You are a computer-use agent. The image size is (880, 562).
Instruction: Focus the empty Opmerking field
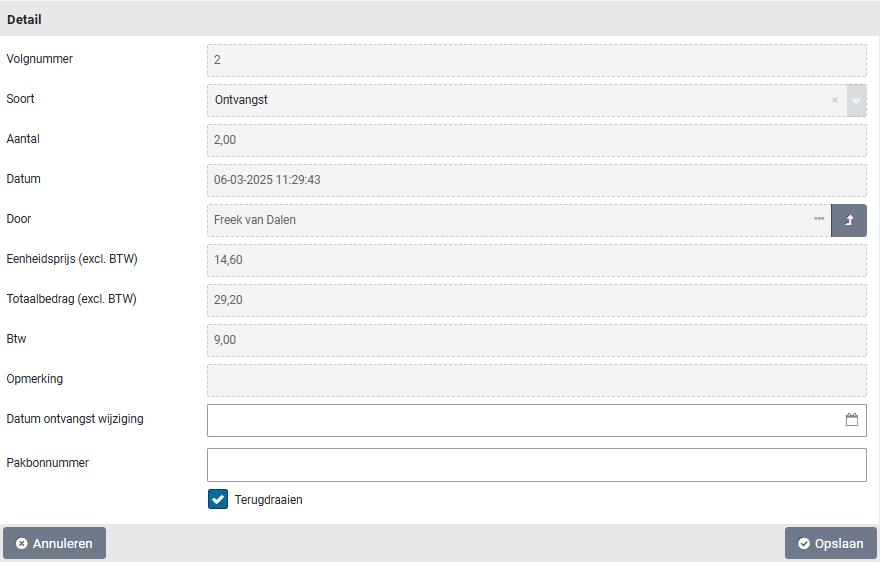[536, 380]
